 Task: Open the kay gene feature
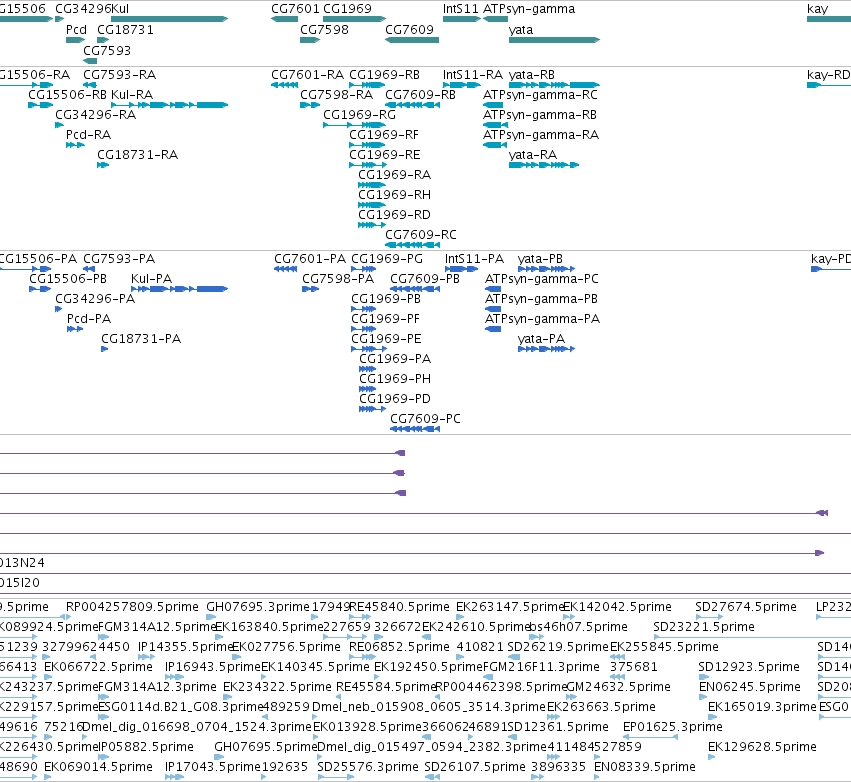[829, 19]
